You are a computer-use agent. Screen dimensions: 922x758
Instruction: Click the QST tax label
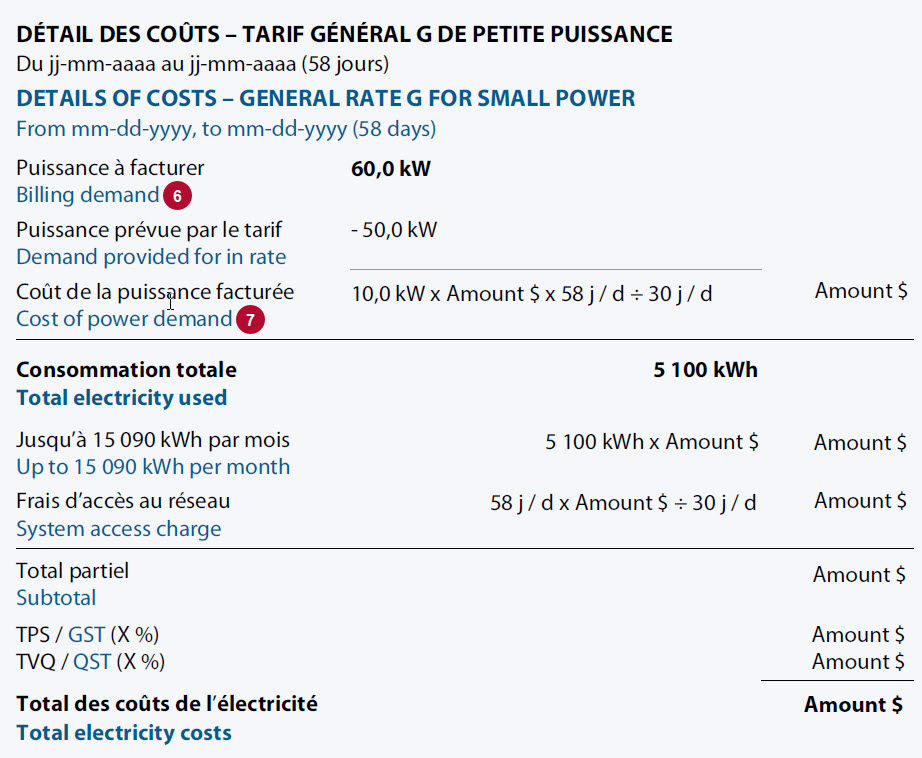(92, 662)
